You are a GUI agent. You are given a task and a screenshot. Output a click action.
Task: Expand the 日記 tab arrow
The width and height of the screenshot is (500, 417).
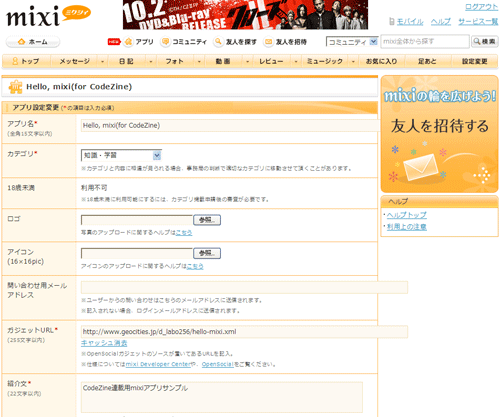pos(151,61)
